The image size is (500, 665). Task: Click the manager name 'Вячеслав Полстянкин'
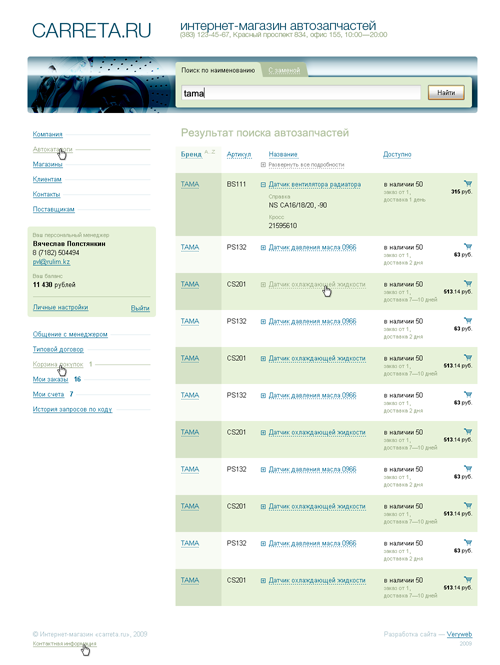click(x=69, y=244)
